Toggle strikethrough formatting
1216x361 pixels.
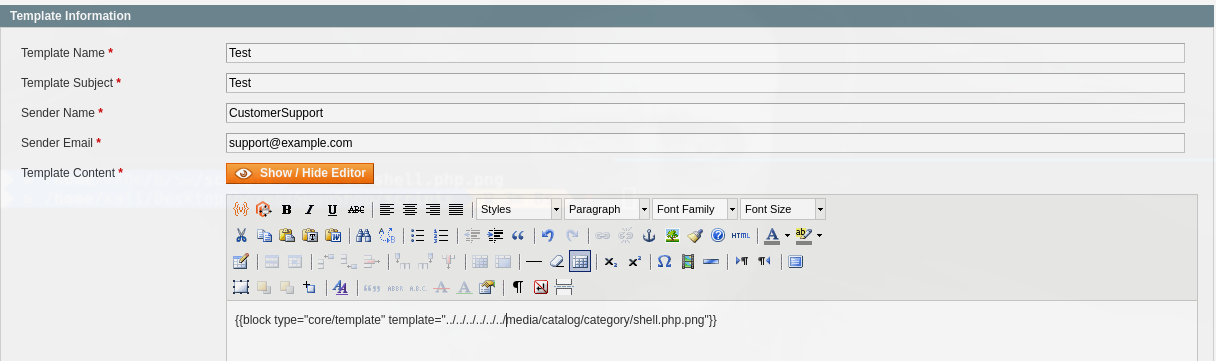tap(356, 209)
